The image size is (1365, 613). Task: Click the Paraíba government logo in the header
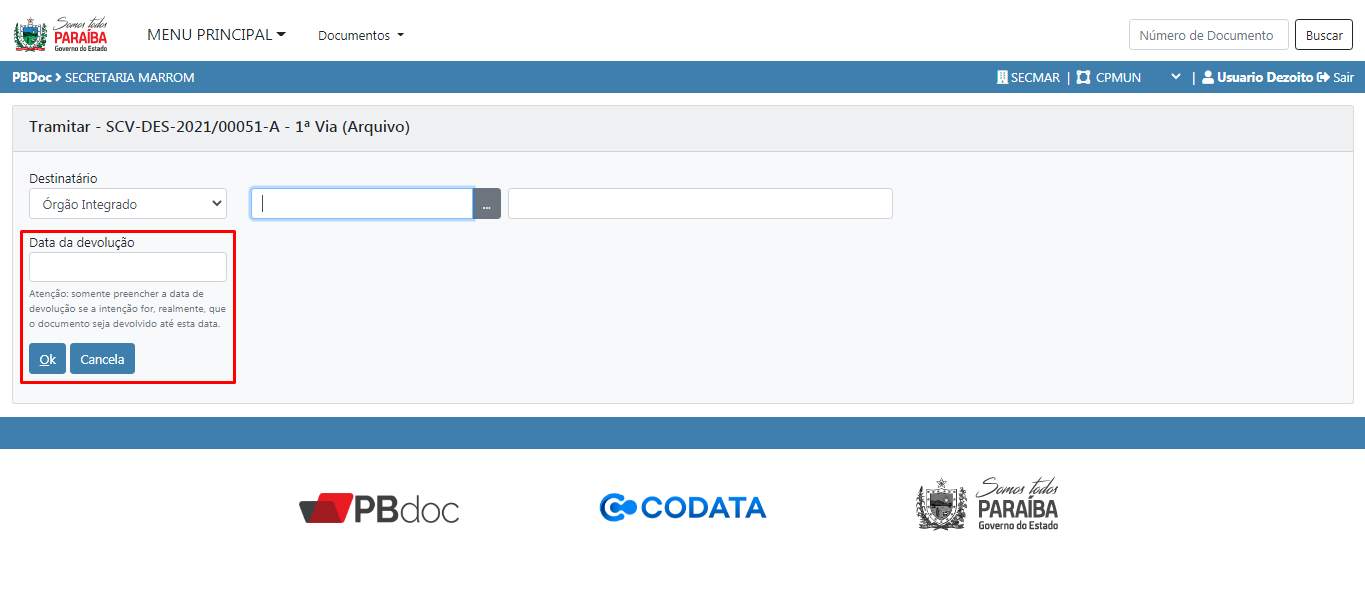click(61, 34)
